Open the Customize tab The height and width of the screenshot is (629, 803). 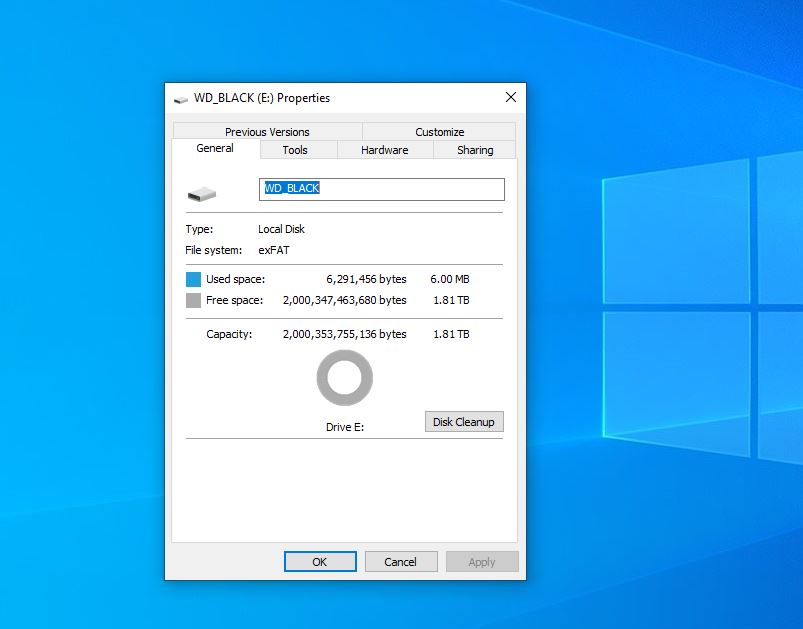pos(439,132)
